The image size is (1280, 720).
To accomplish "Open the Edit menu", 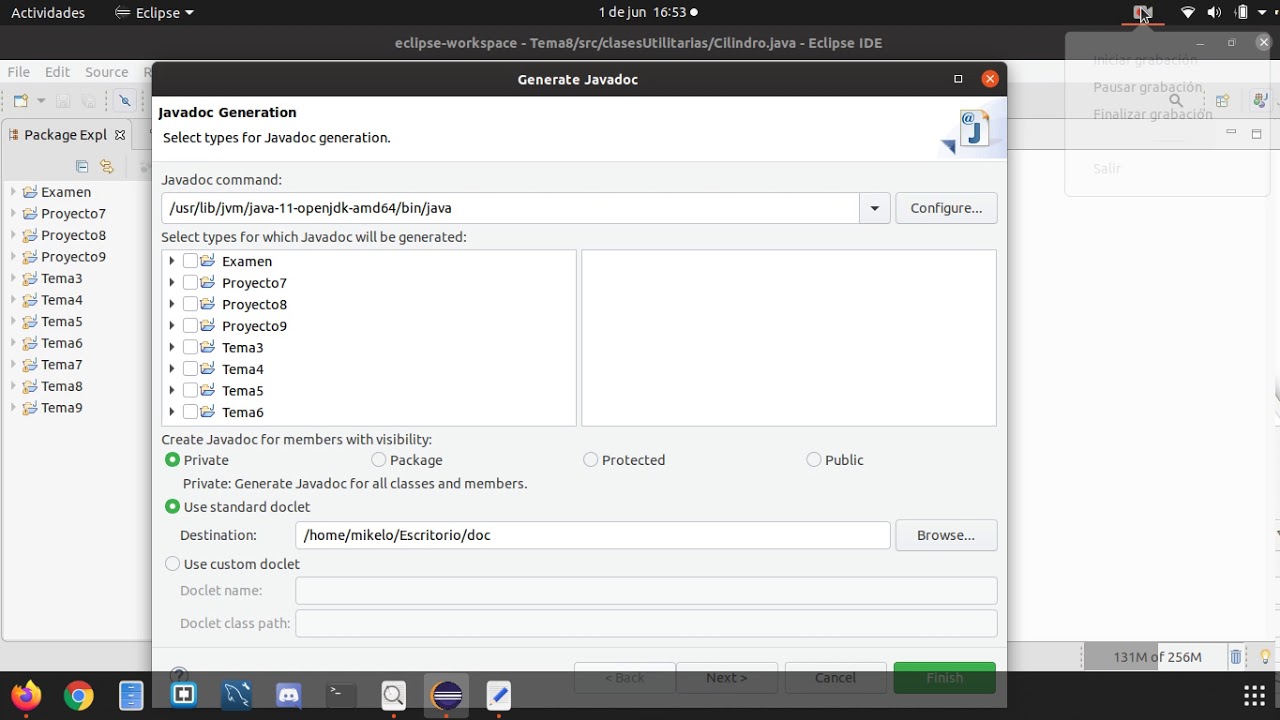I will 57,72.
